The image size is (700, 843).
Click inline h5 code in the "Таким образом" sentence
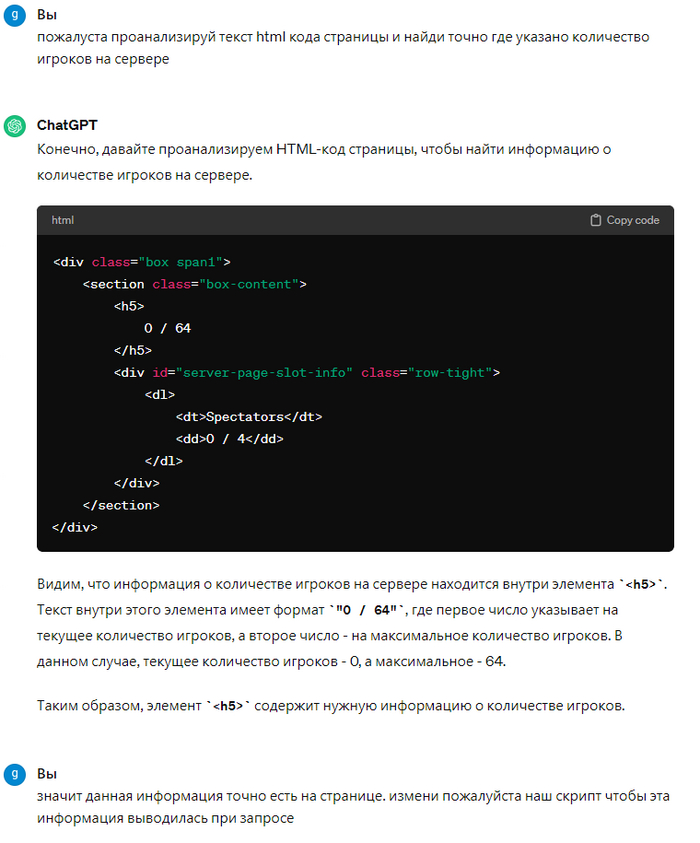(x=232, y=707)
